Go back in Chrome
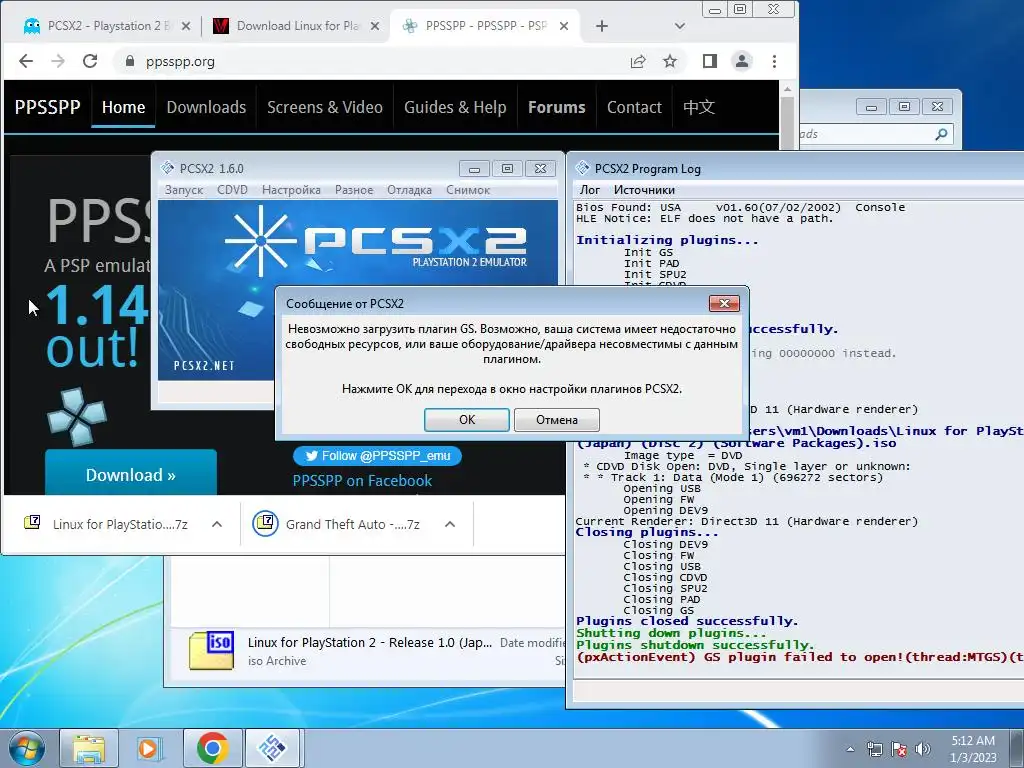This screenshot has height=768, width=1024. pos(25,61)
